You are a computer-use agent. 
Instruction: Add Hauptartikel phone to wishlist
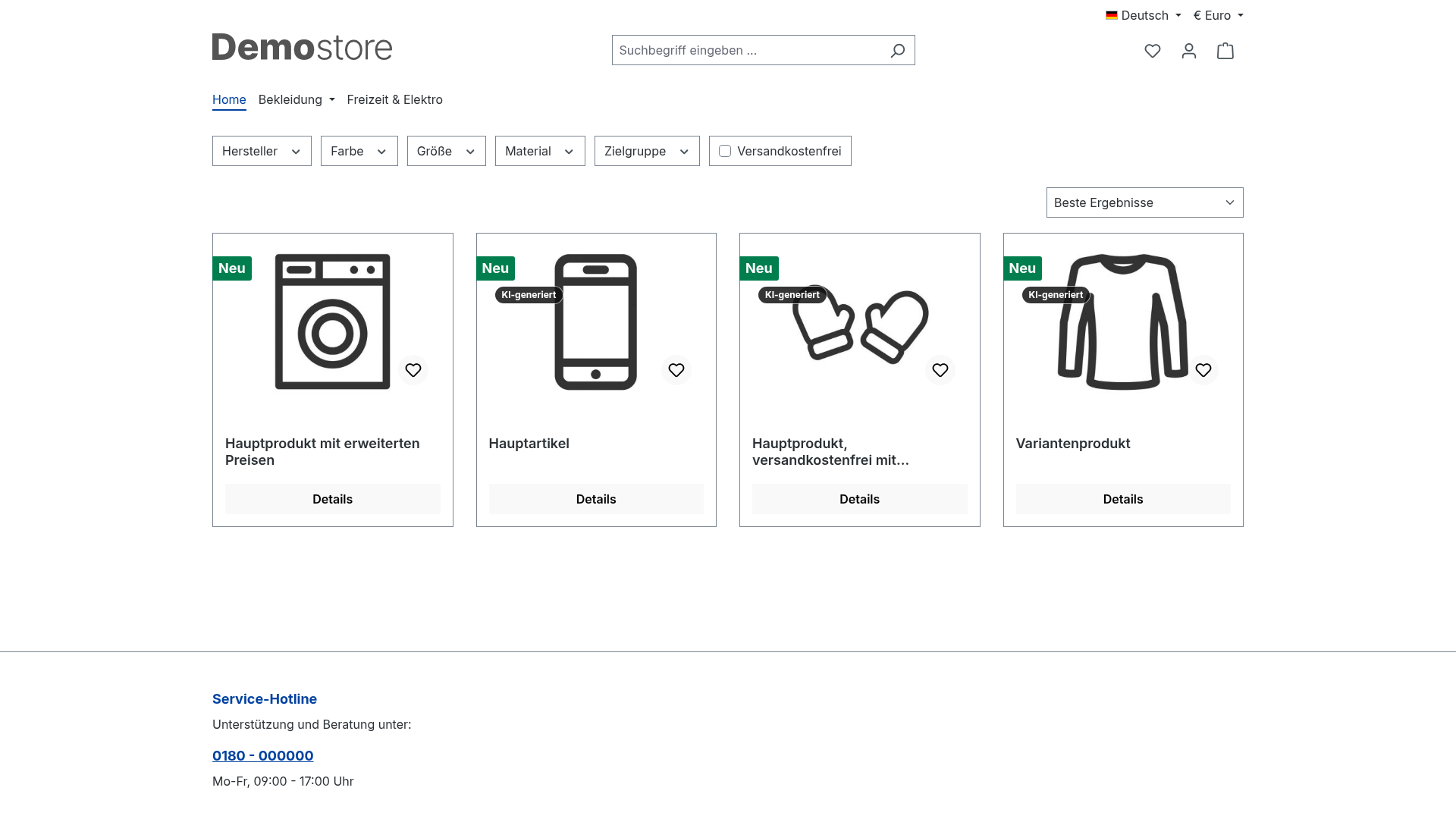676,370
